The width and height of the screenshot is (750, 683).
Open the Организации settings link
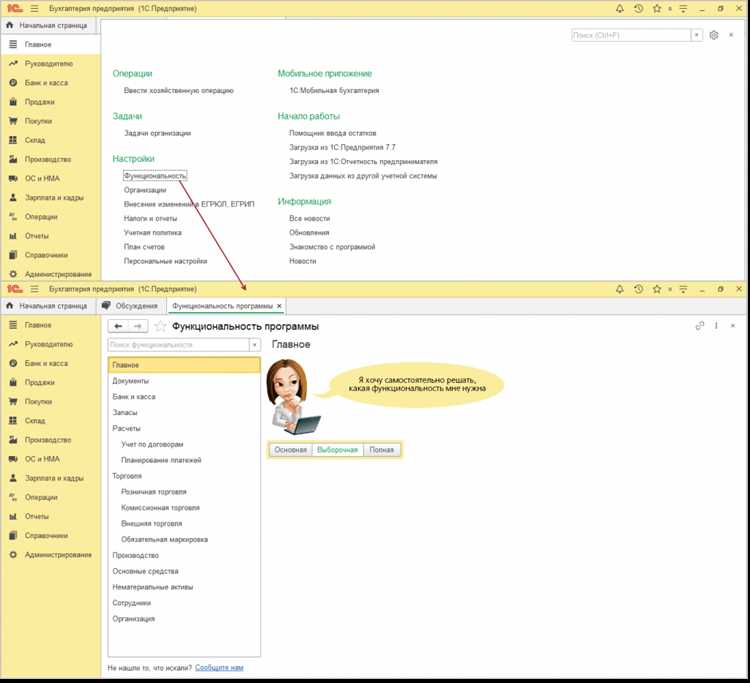pos(145,190)
